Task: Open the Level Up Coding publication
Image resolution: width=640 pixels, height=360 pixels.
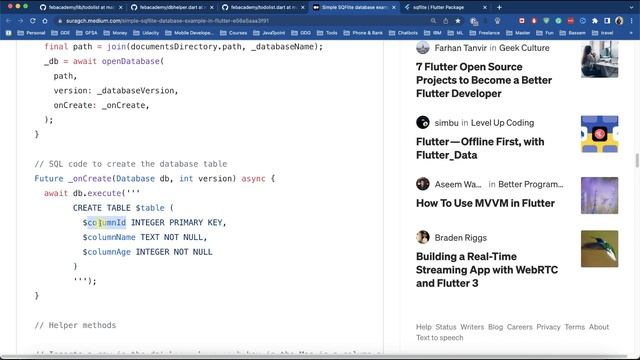Action: click(x=502, y=123)
